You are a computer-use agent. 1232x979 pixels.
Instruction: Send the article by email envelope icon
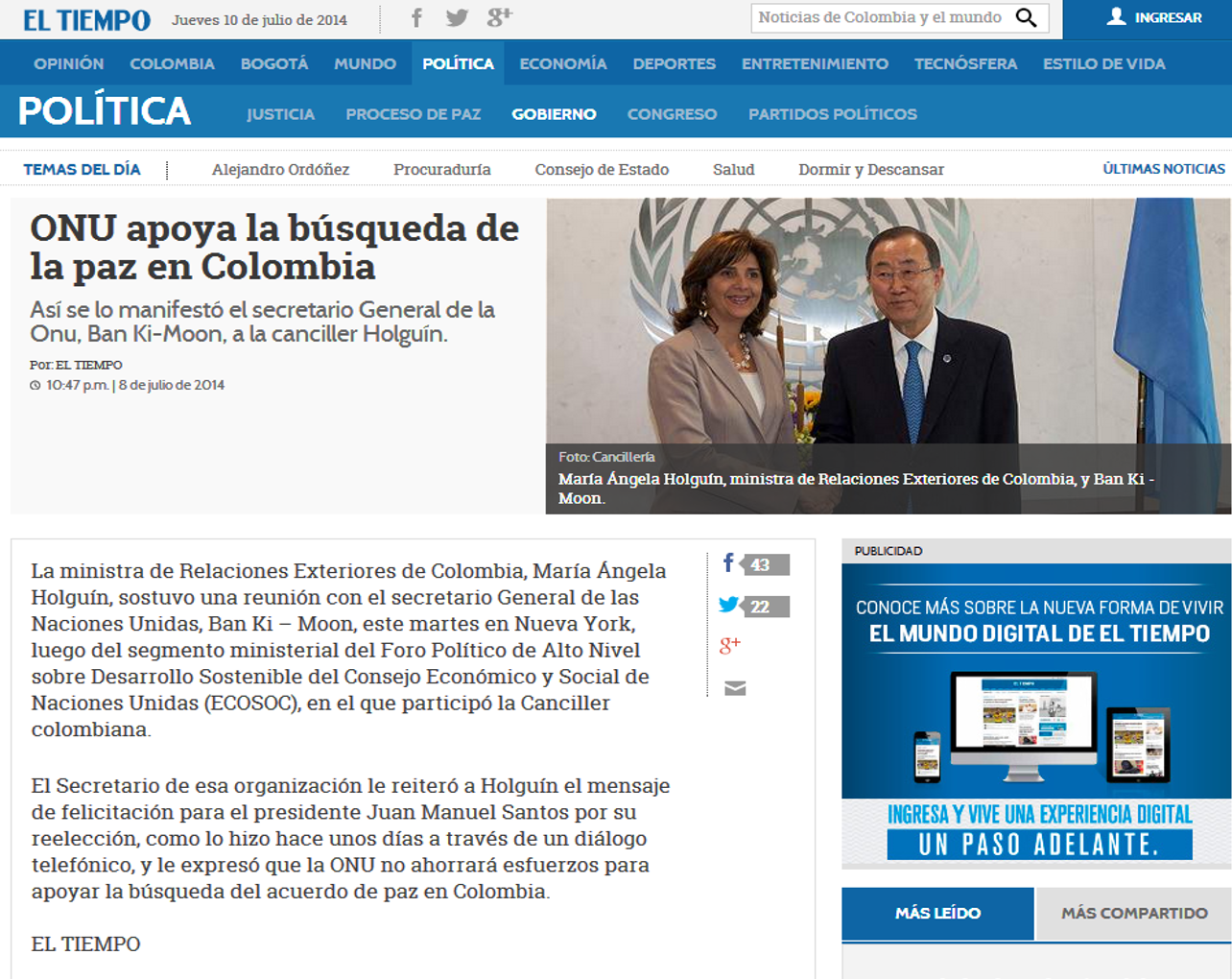(735, 688)
